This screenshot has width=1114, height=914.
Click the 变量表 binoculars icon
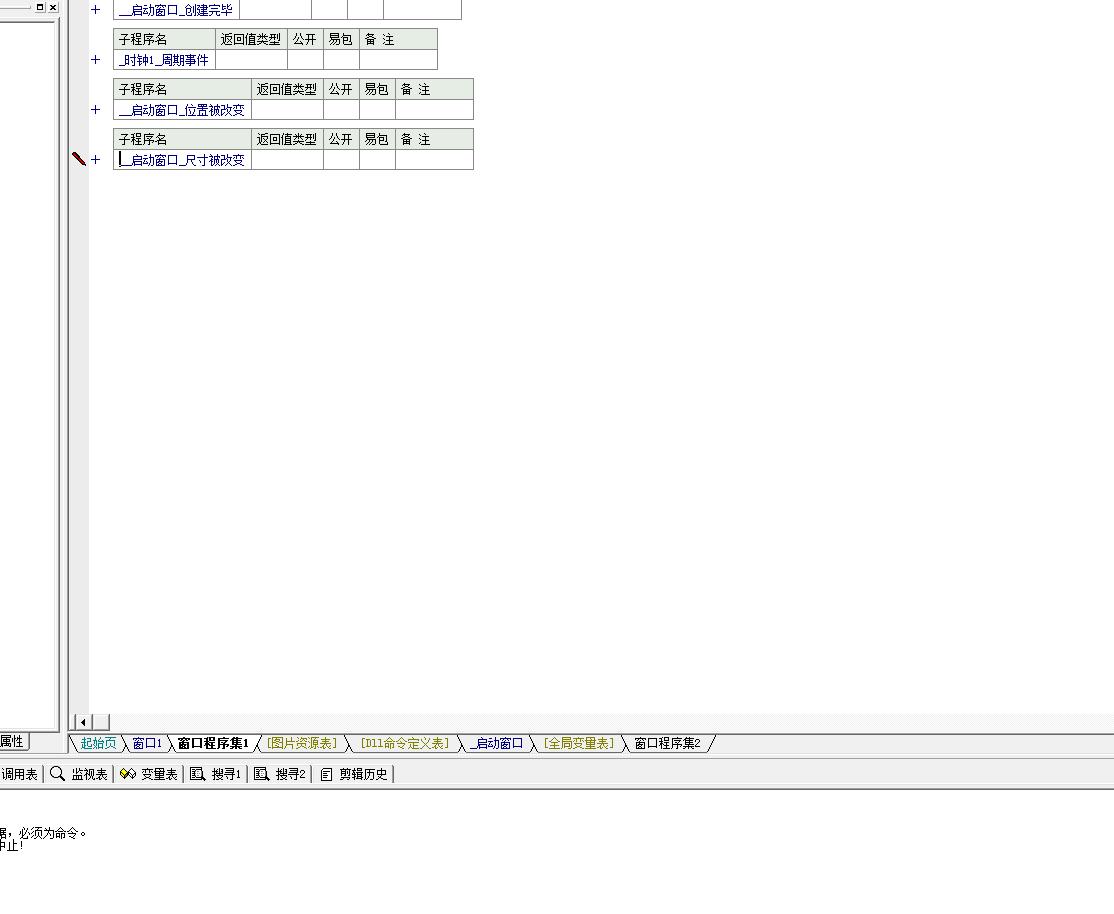(x=127, y=774)
